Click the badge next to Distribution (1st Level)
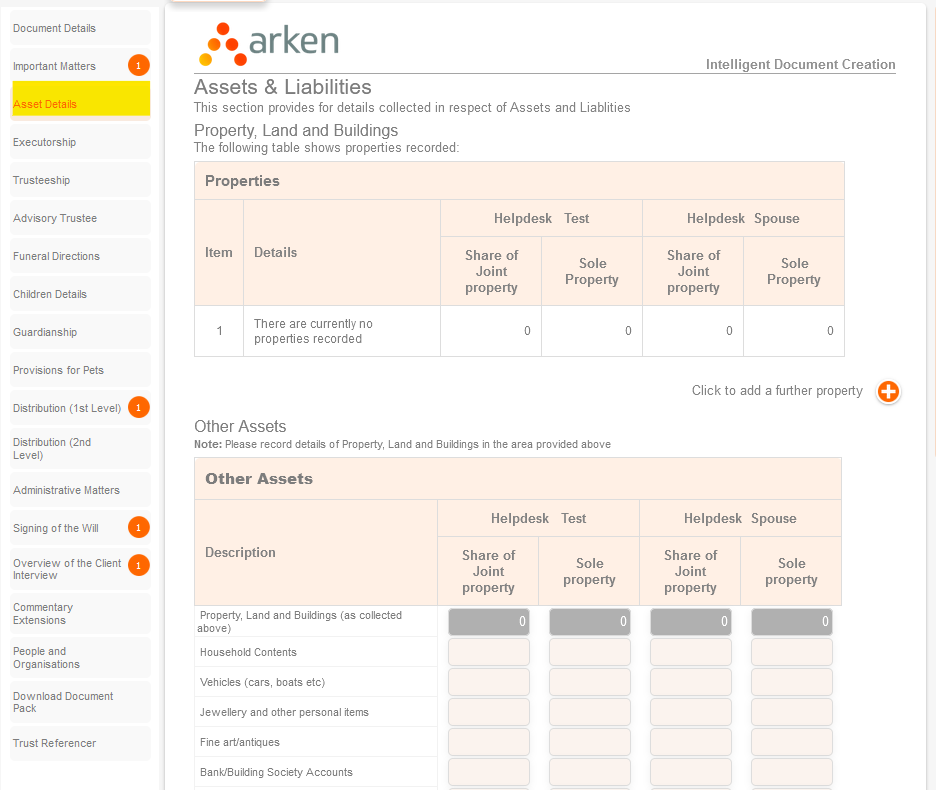 tap(138, 408)
